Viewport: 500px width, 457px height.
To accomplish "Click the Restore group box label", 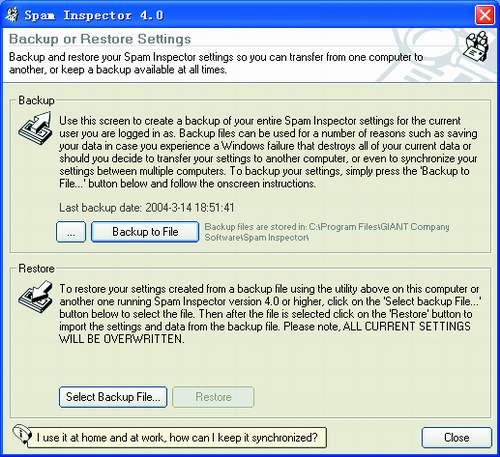I will 36,268.
